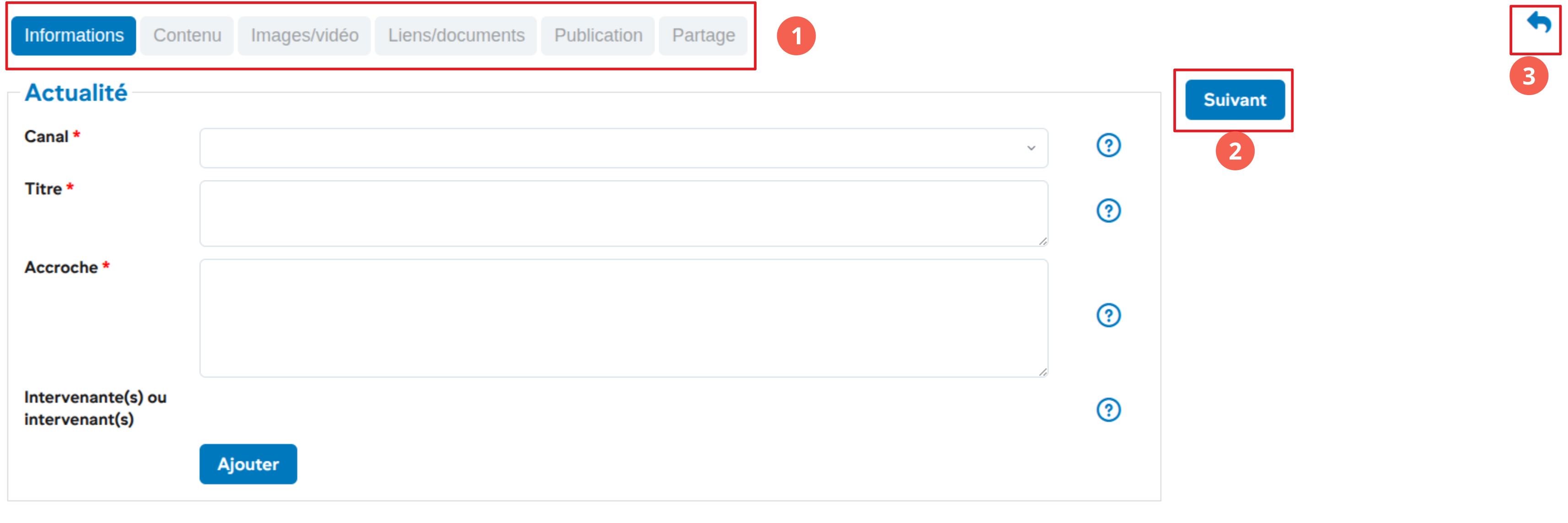Go to the Liens/documents tab
The height and width of the screenshot is (523, 1568).
click(456, 35)
